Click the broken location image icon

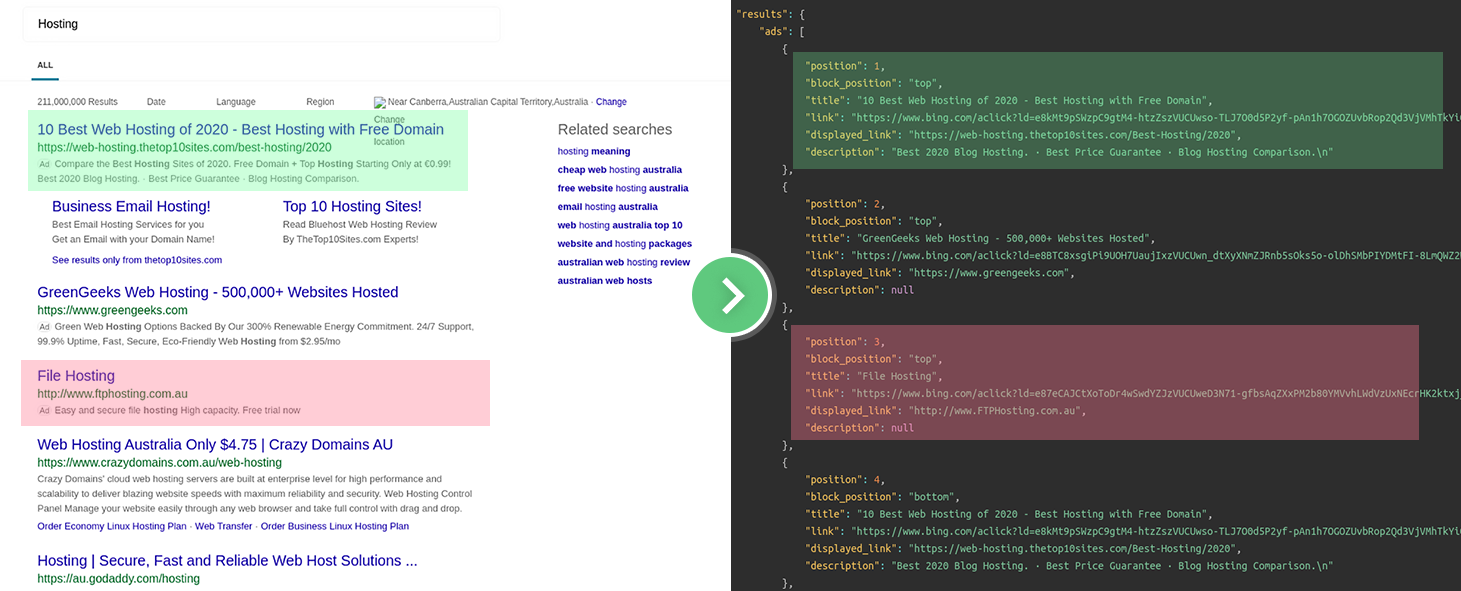pos(380,103)
